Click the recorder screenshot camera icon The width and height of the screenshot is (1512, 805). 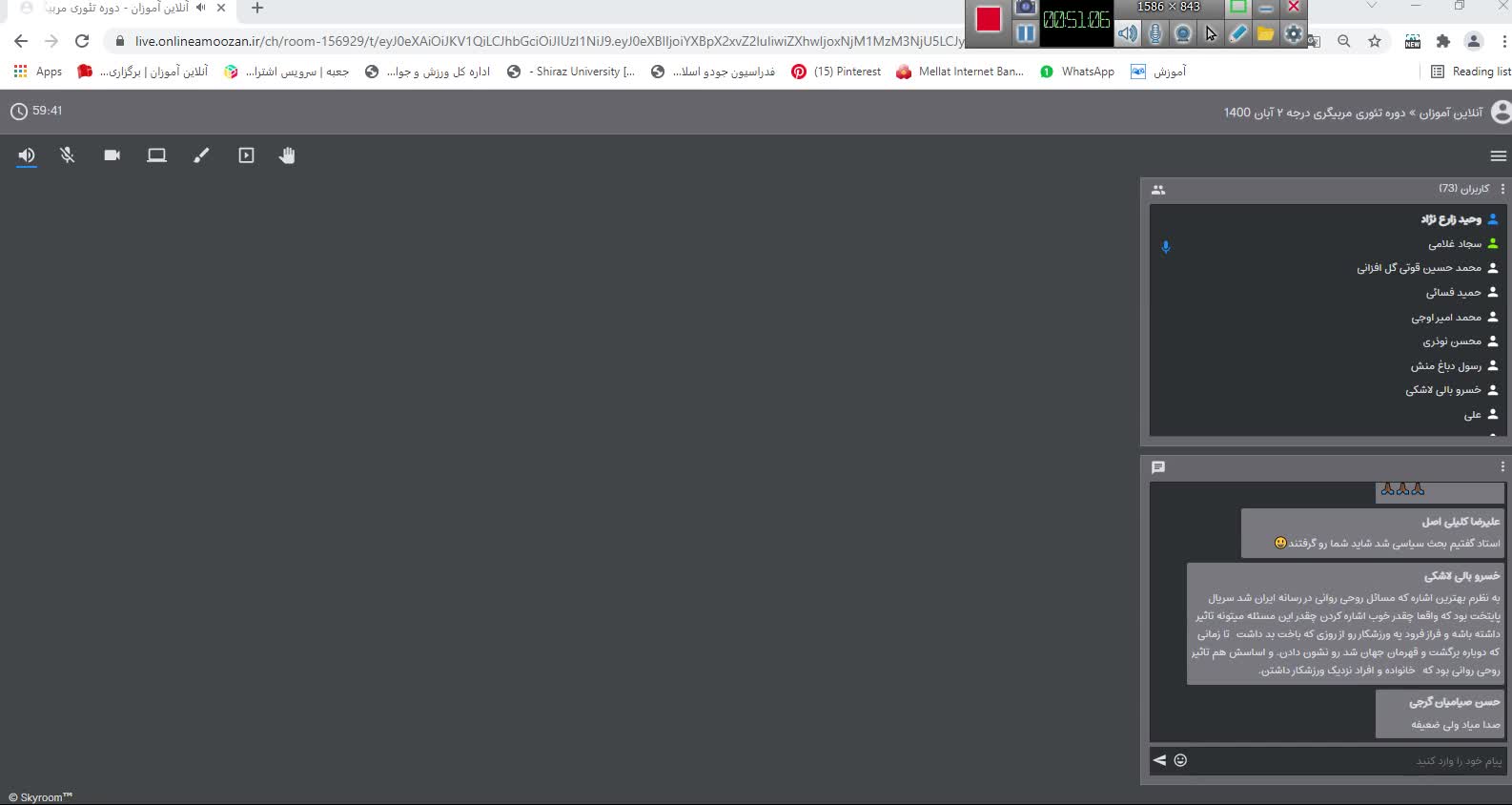pos(1025,8)
